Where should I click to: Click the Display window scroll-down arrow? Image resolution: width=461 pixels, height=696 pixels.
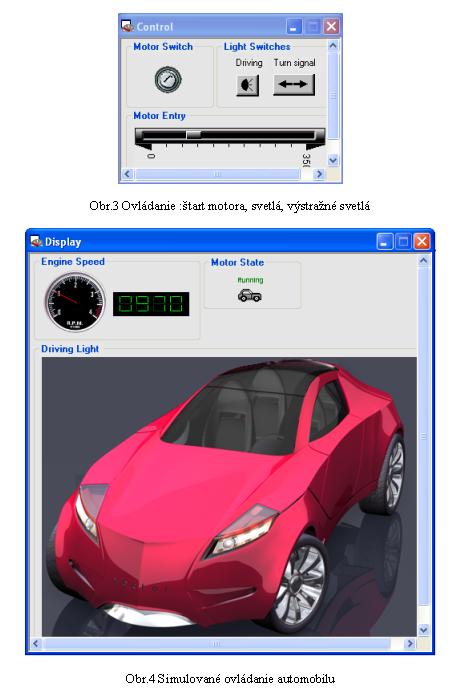[x=424, y=630]
